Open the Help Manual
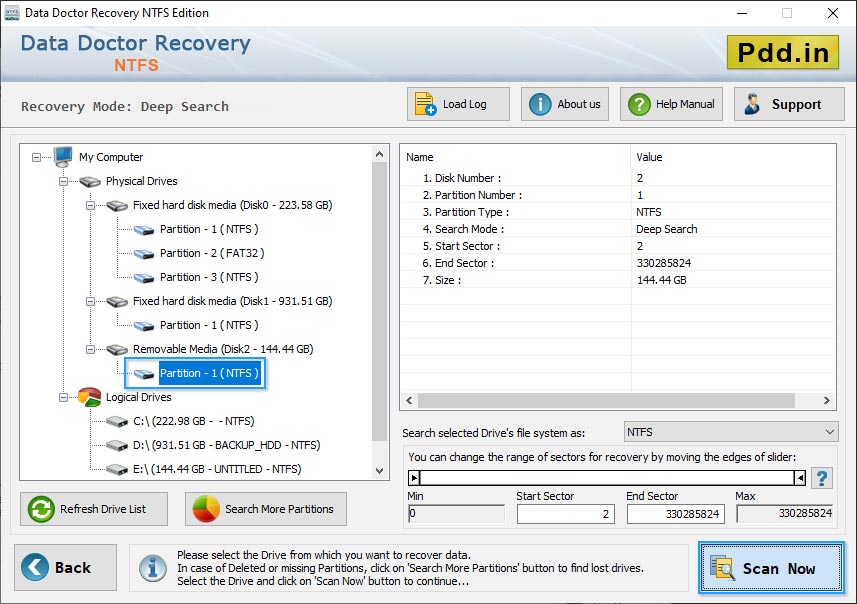 pos(671,104)
